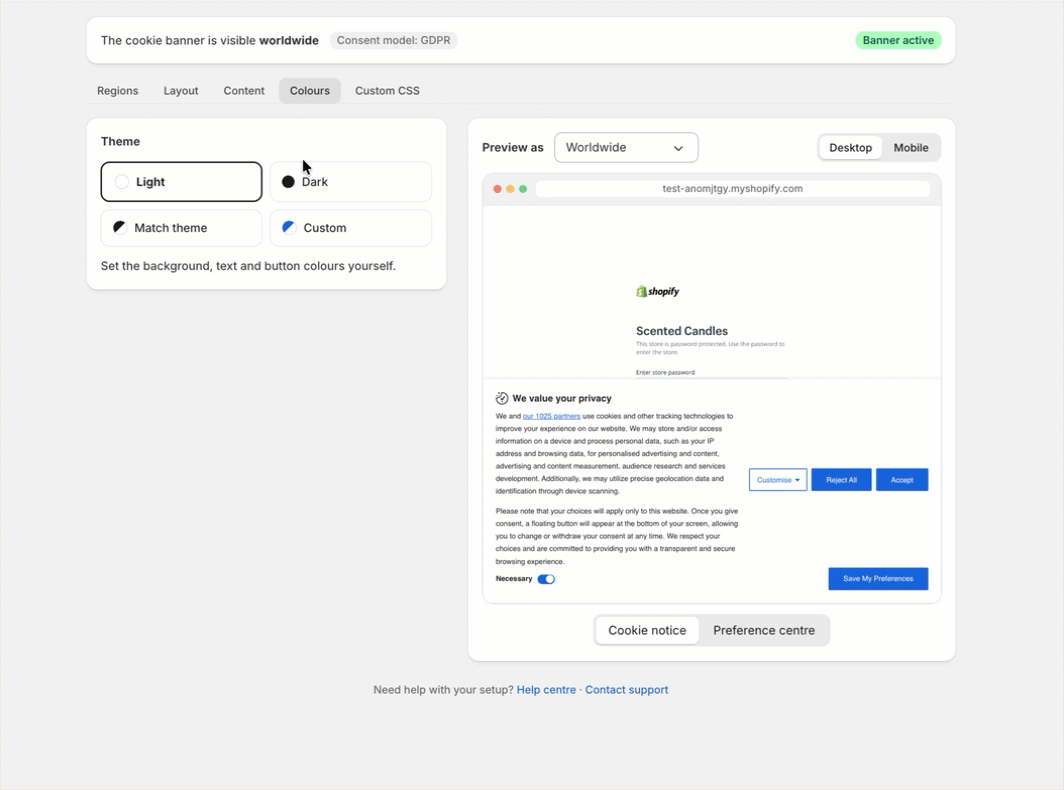The height and width of the screenshot is (790, 1064).
Task: Pick the Match theme option
Action: pyautogui.click(x=181, y=228)
